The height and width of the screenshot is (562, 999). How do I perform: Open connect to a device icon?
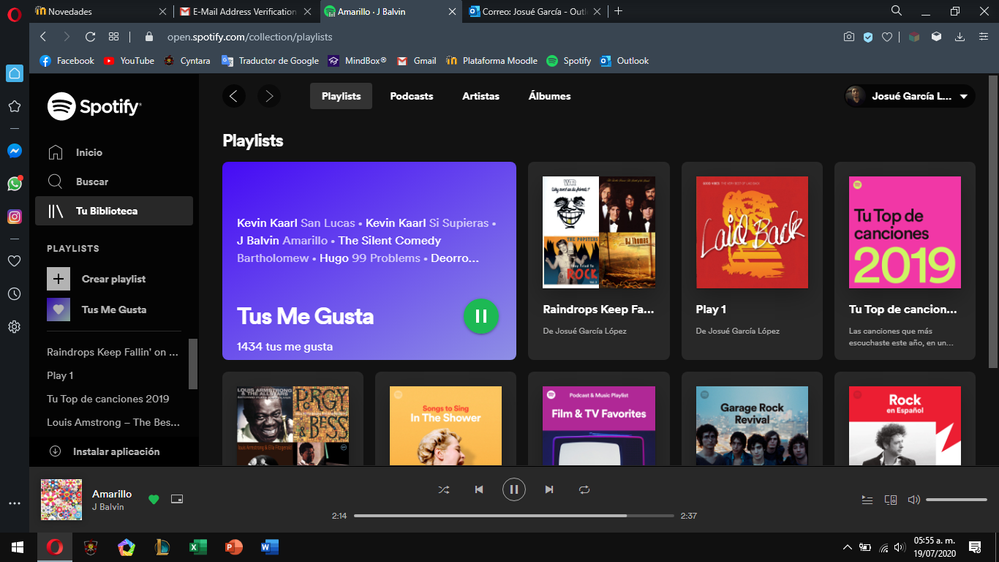click(x=891, y=500)
